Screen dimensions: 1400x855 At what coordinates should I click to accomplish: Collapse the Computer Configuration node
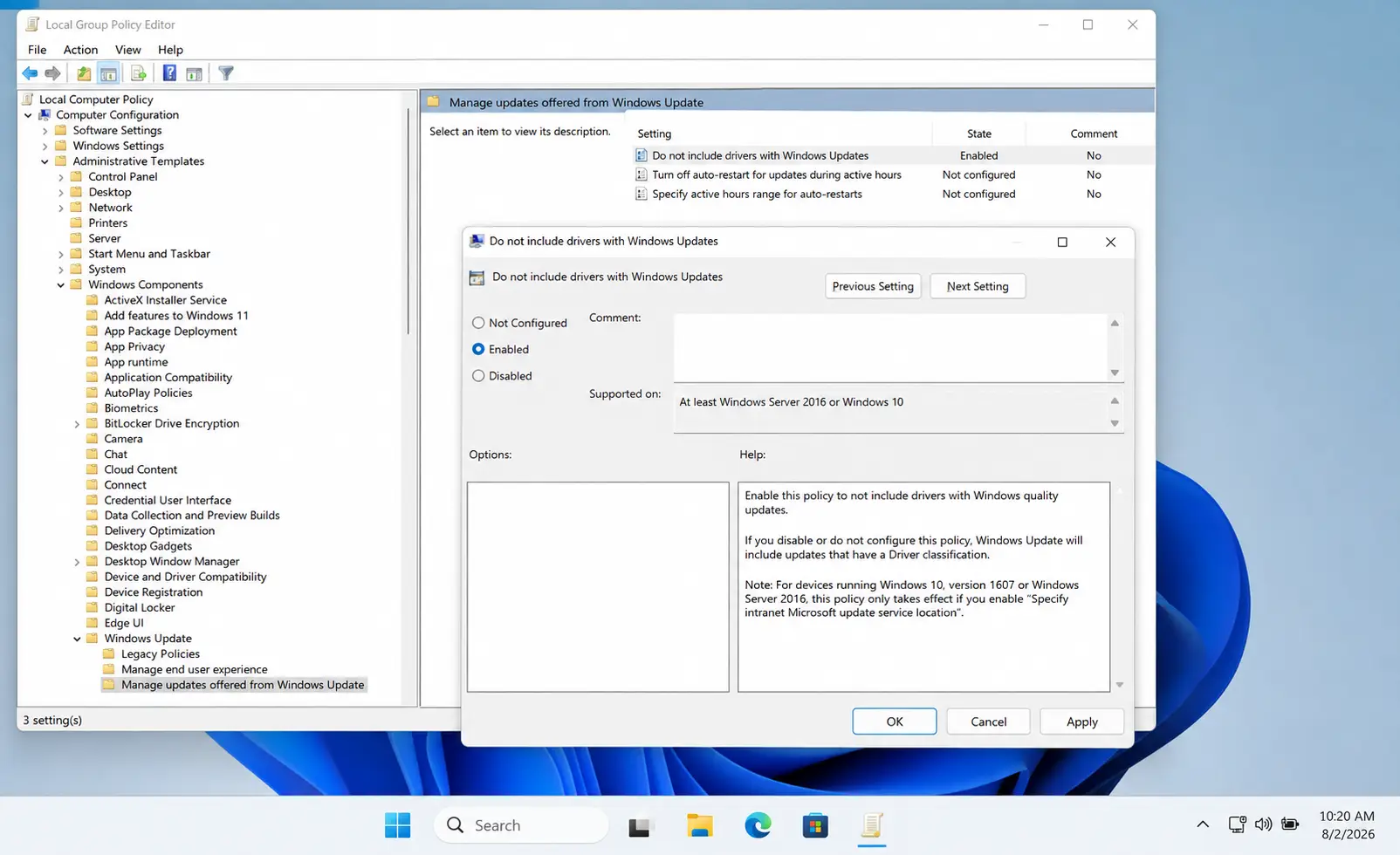tap(28, 115)
